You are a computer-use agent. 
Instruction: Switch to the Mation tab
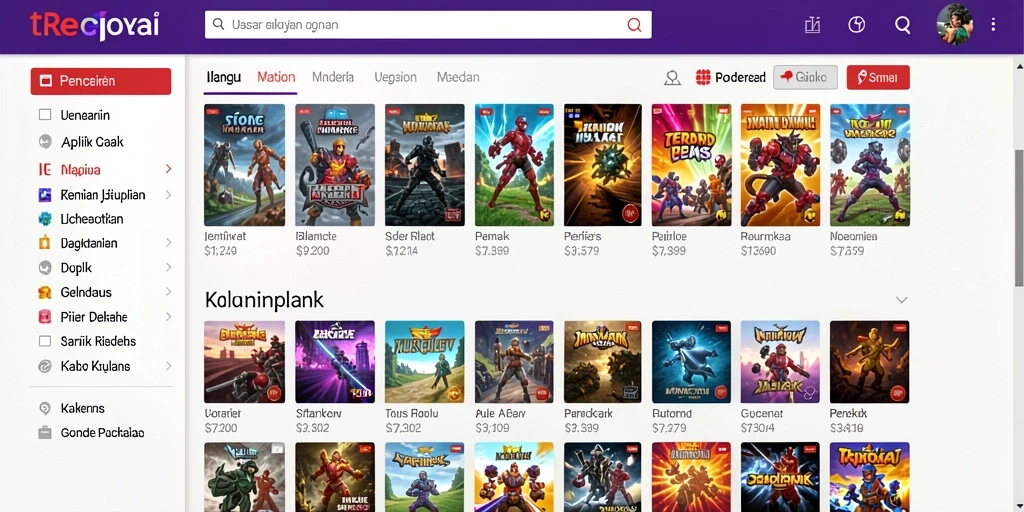point(276,77)
